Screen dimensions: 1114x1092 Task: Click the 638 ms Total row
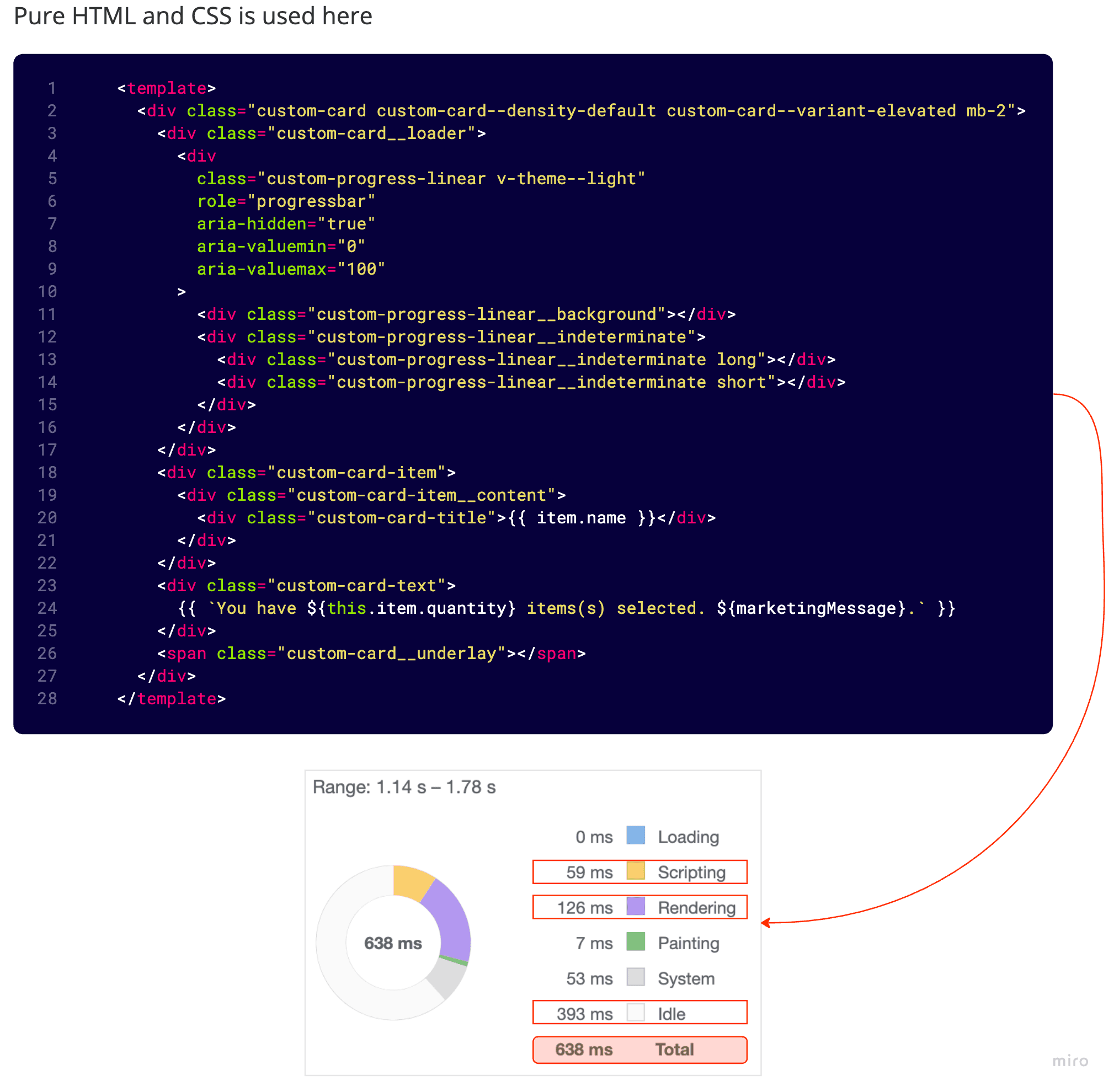pos(639,1050)
